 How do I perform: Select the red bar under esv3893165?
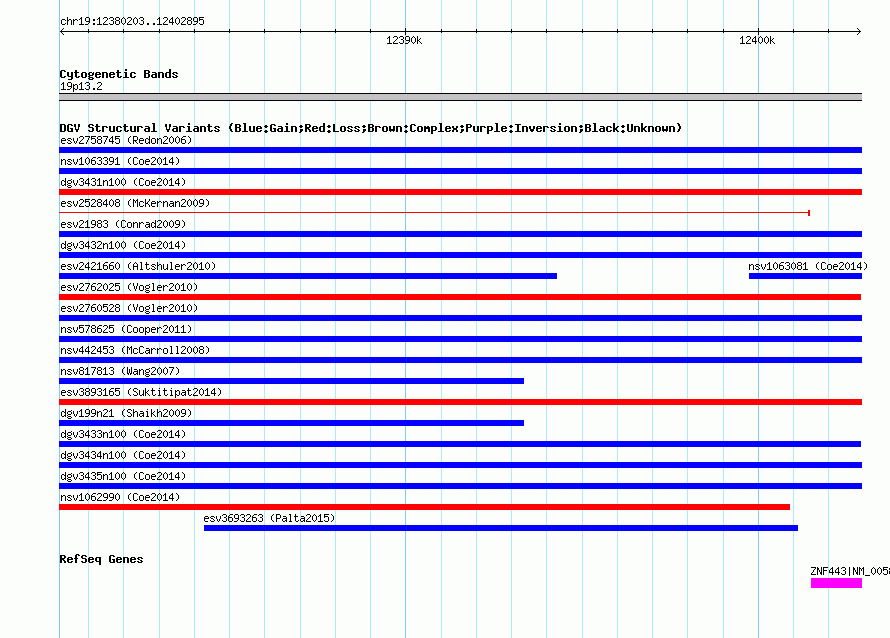point(460,402)
